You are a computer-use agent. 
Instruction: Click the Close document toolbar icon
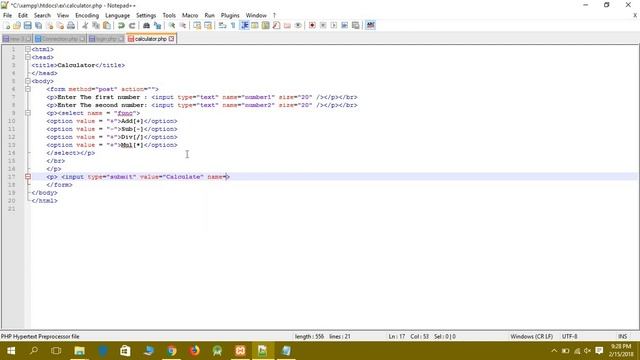point(49,25)
